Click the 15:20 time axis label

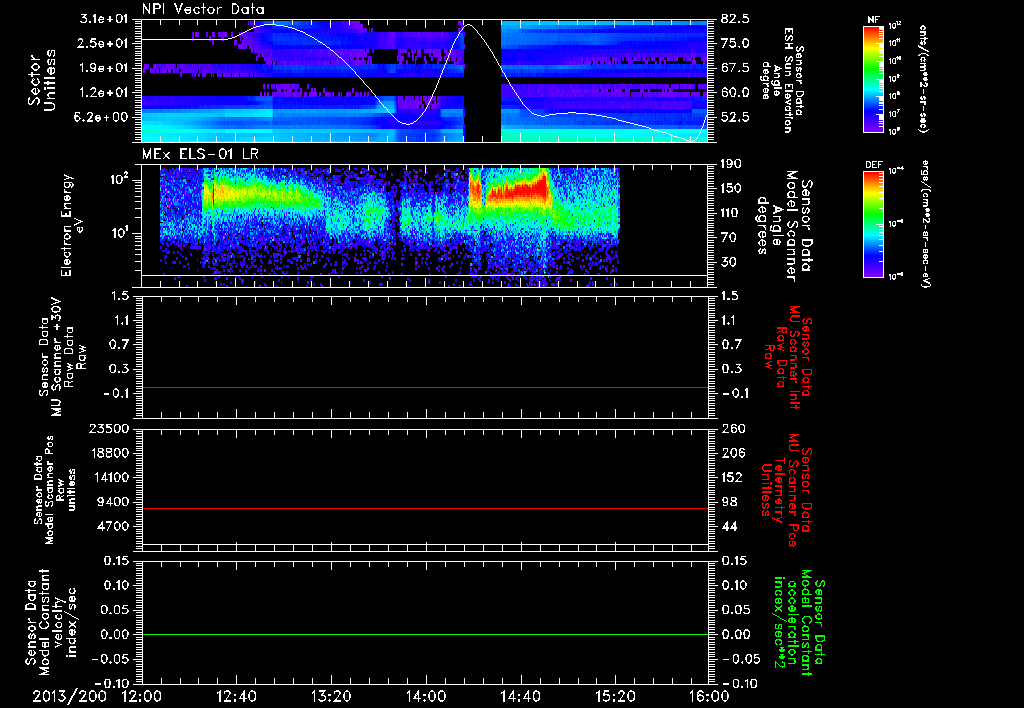[x=615, y=696]
